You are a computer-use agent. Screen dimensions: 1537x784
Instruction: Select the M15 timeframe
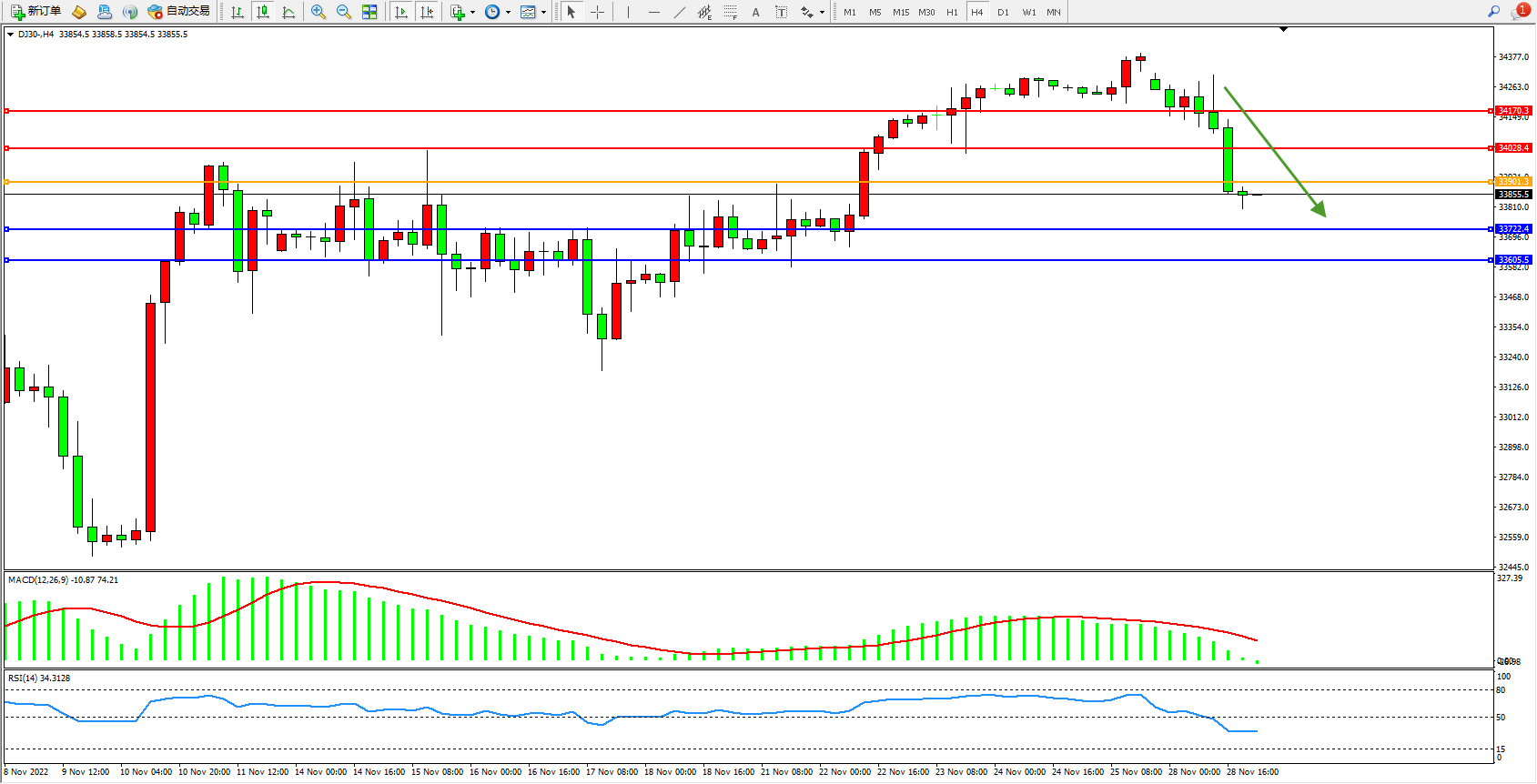(900, 12)
